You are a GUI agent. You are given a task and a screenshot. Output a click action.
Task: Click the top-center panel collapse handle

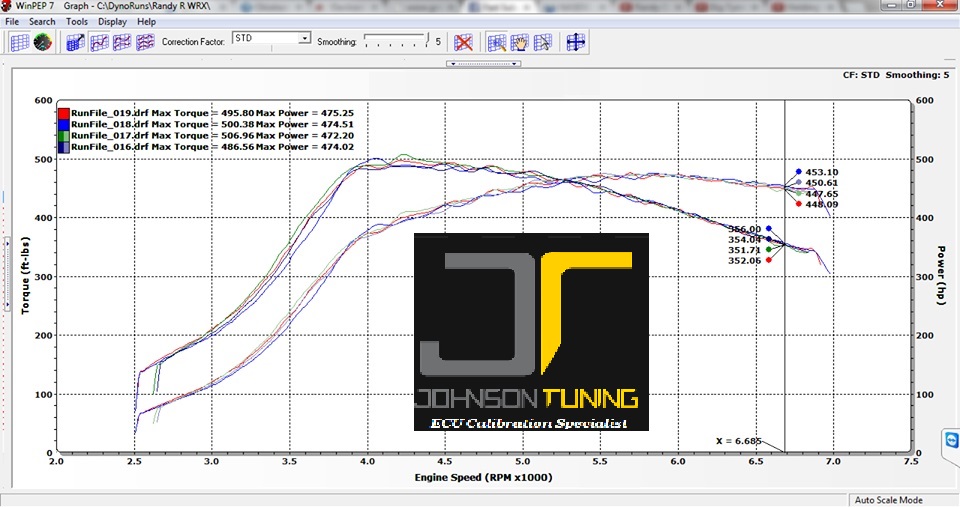[483, 64]
